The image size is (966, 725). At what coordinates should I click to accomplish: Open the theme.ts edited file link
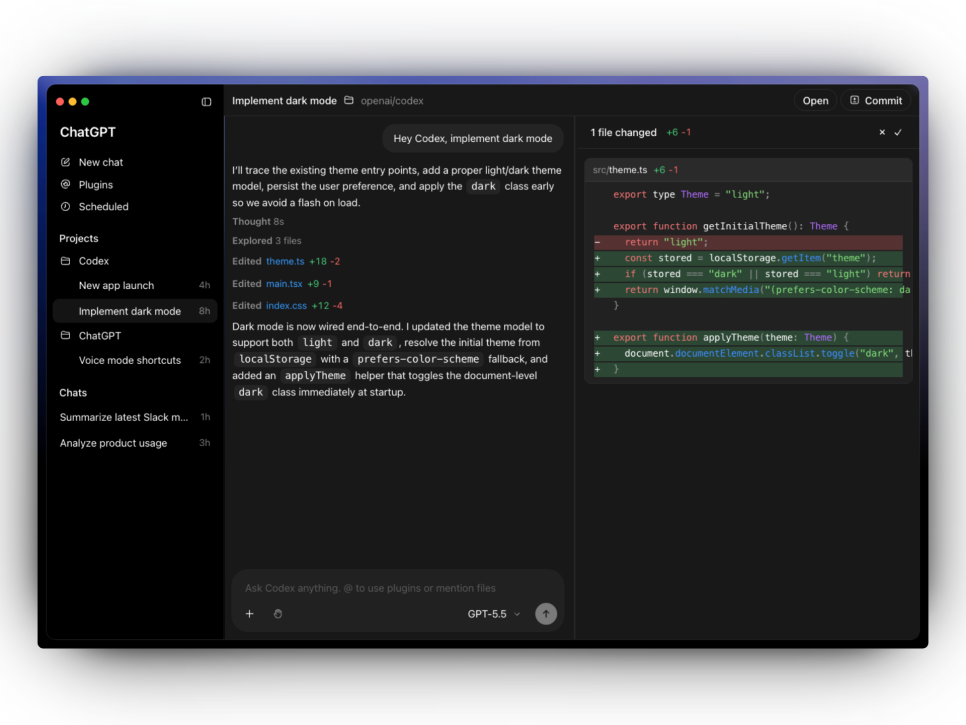pos(285,261)
